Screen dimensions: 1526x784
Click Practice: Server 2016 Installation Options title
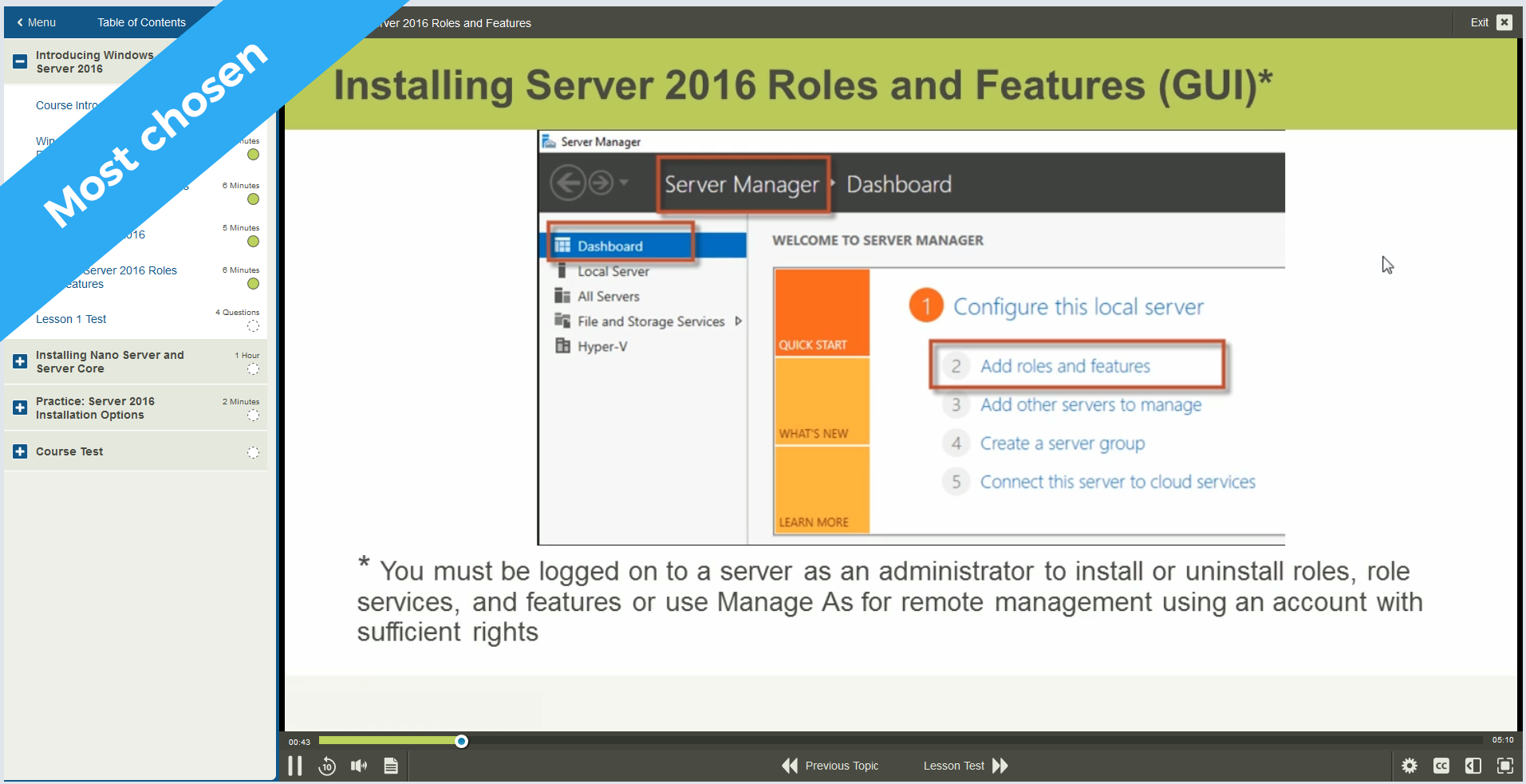pyautogui.click(x=95, y=408)
